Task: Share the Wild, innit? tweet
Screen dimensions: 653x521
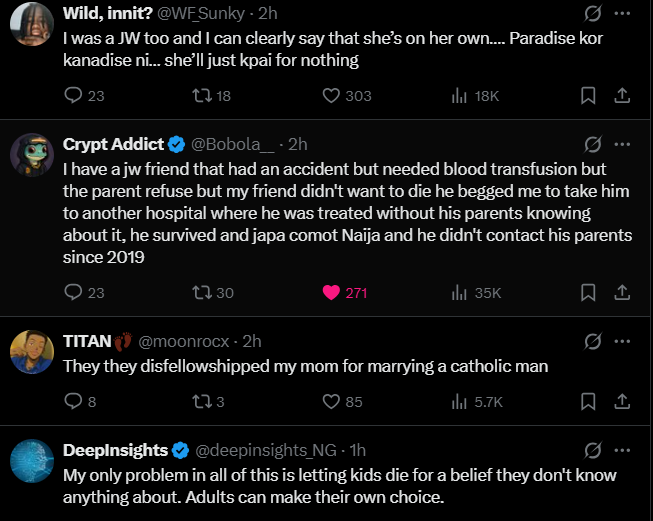Action: coord(621,96)
